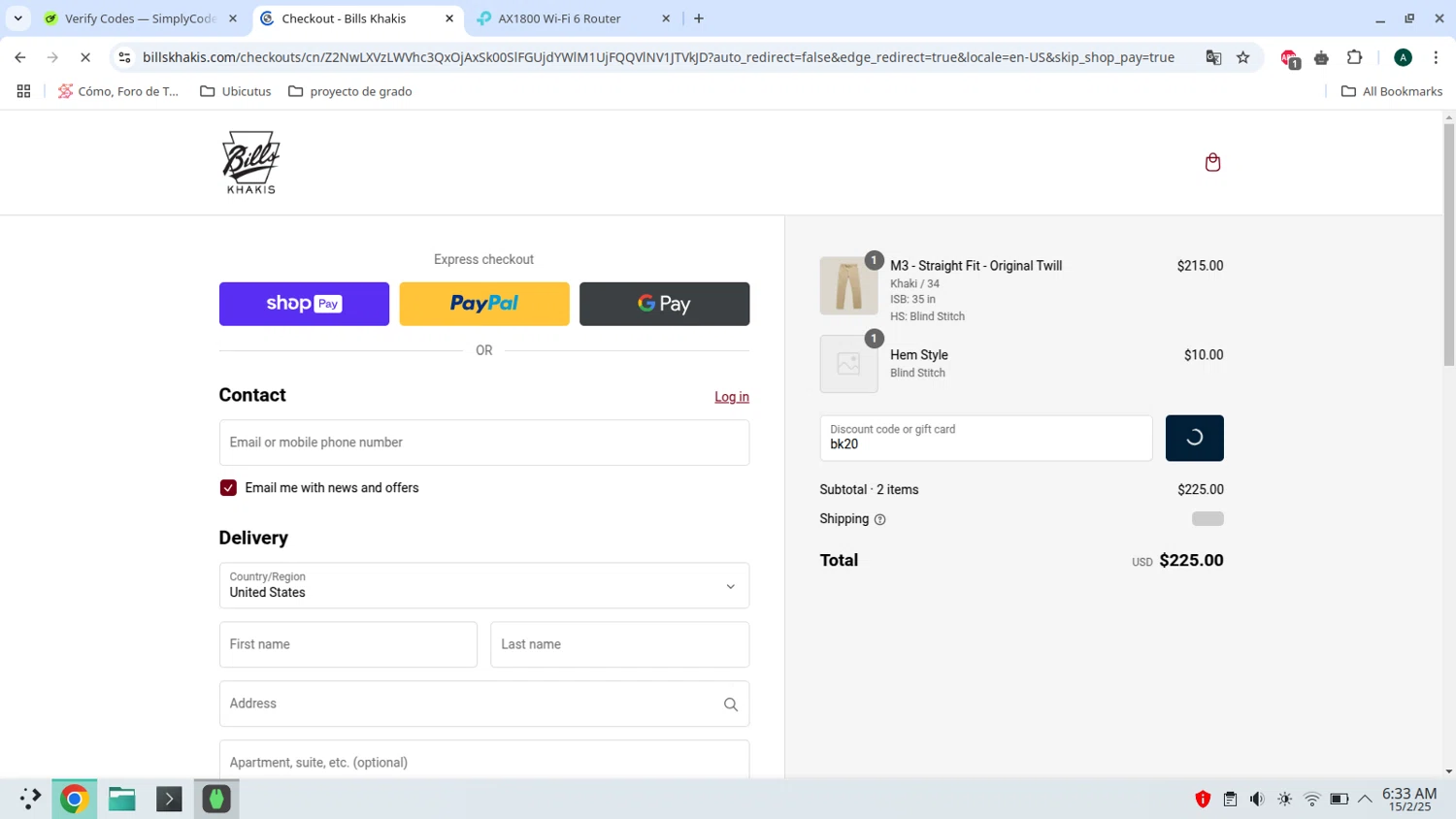This screenshot has width=1456, height=819.
Task: Open the tab search dropdown arrow
Action: coord(17,18)
